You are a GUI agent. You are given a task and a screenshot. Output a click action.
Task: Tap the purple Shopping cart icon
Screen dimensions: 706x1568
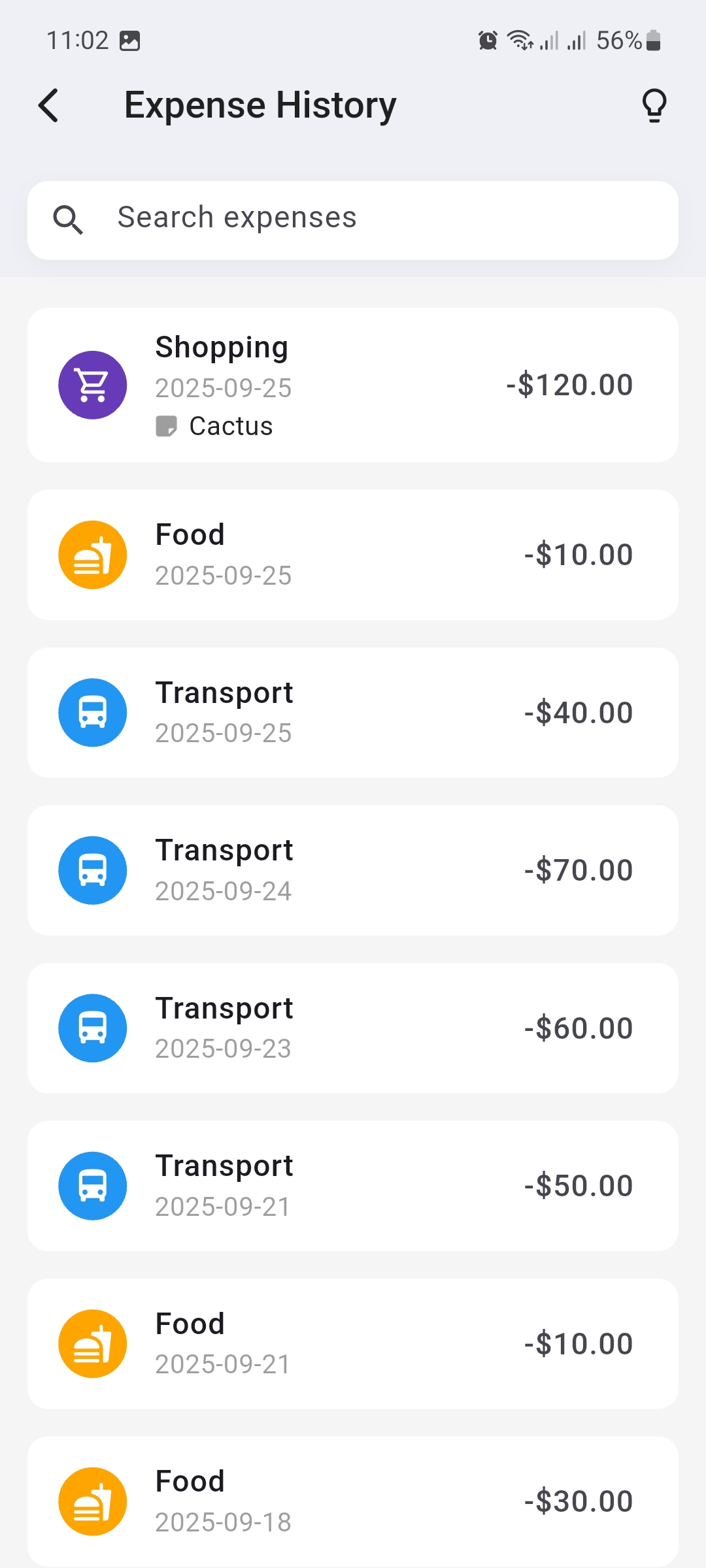pos(93,385)
